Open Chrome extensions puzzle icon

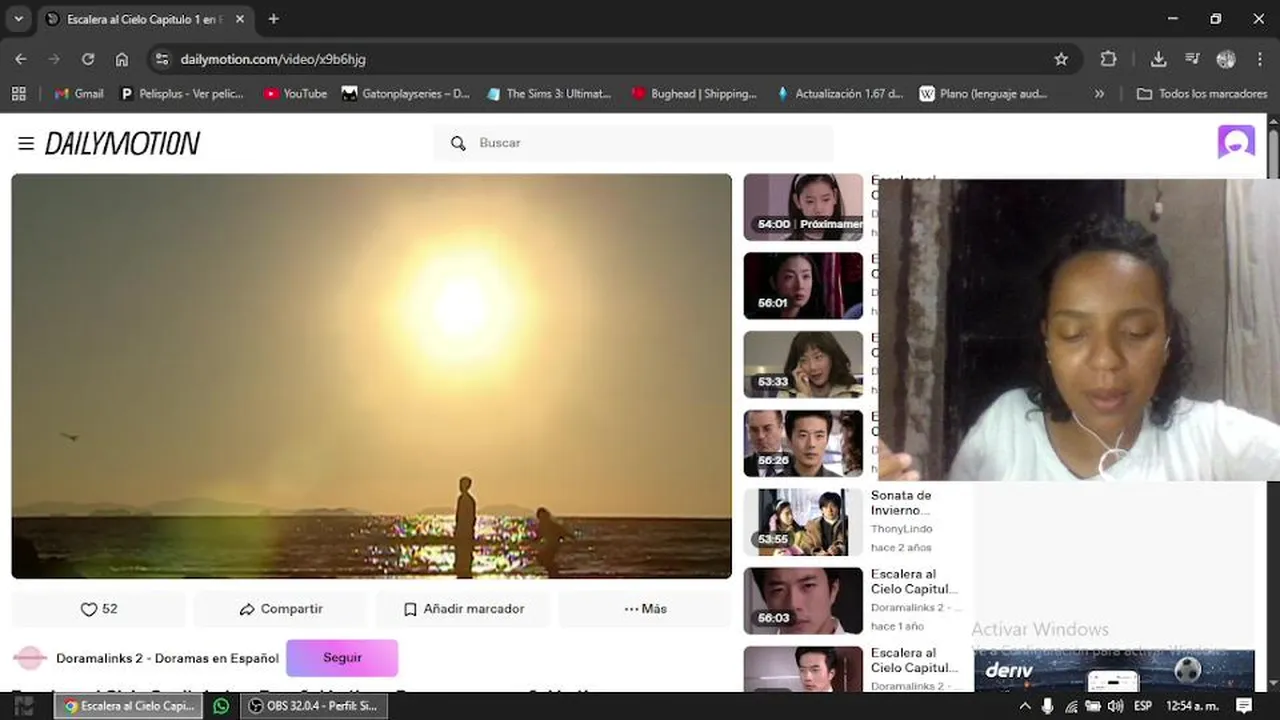pos(1108,59)
